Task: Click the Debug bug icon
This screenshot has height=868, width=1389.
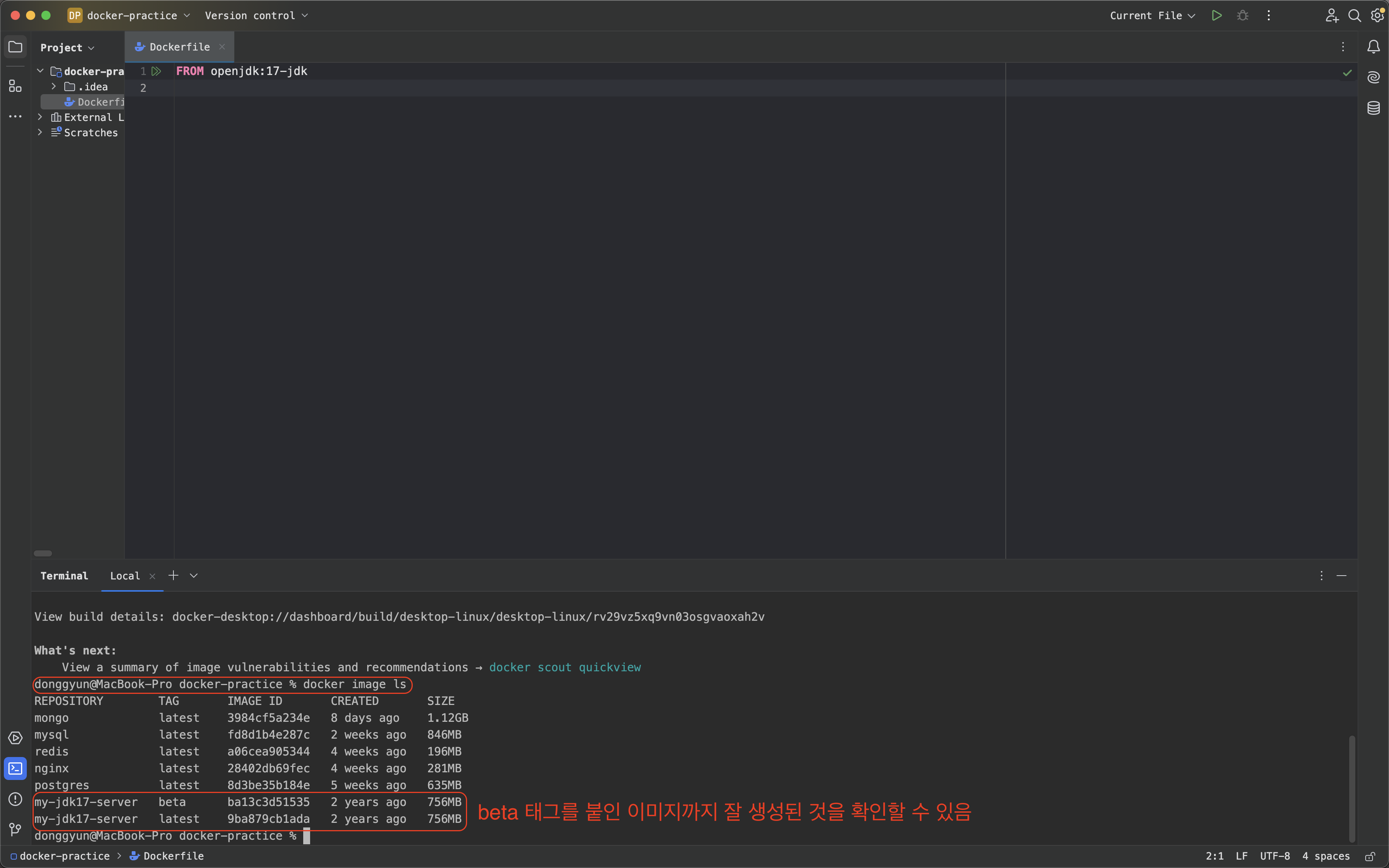Action: point(1243,15)
